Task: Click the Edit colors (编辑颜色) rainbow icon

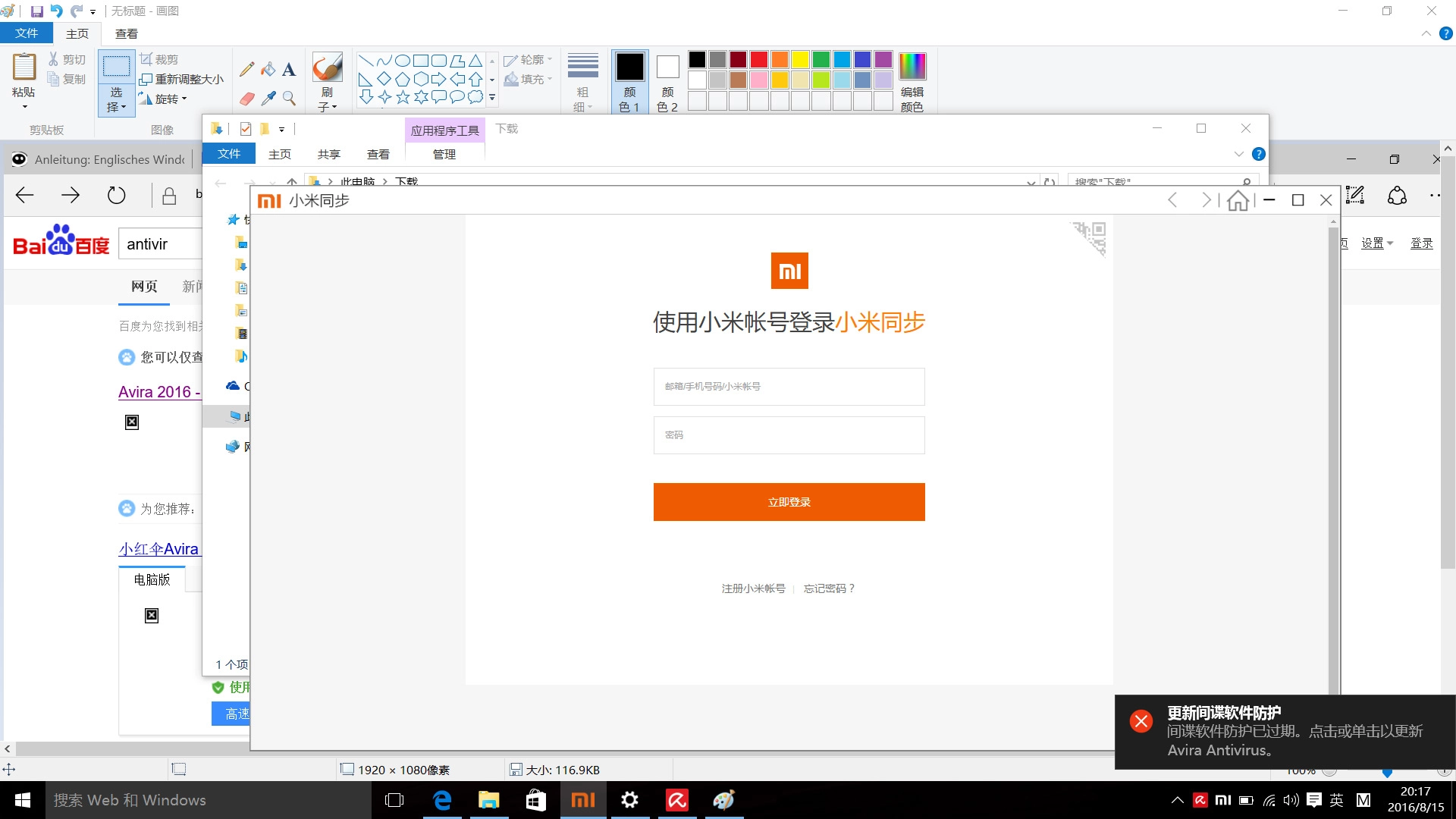Action: [x=912, y=67]
